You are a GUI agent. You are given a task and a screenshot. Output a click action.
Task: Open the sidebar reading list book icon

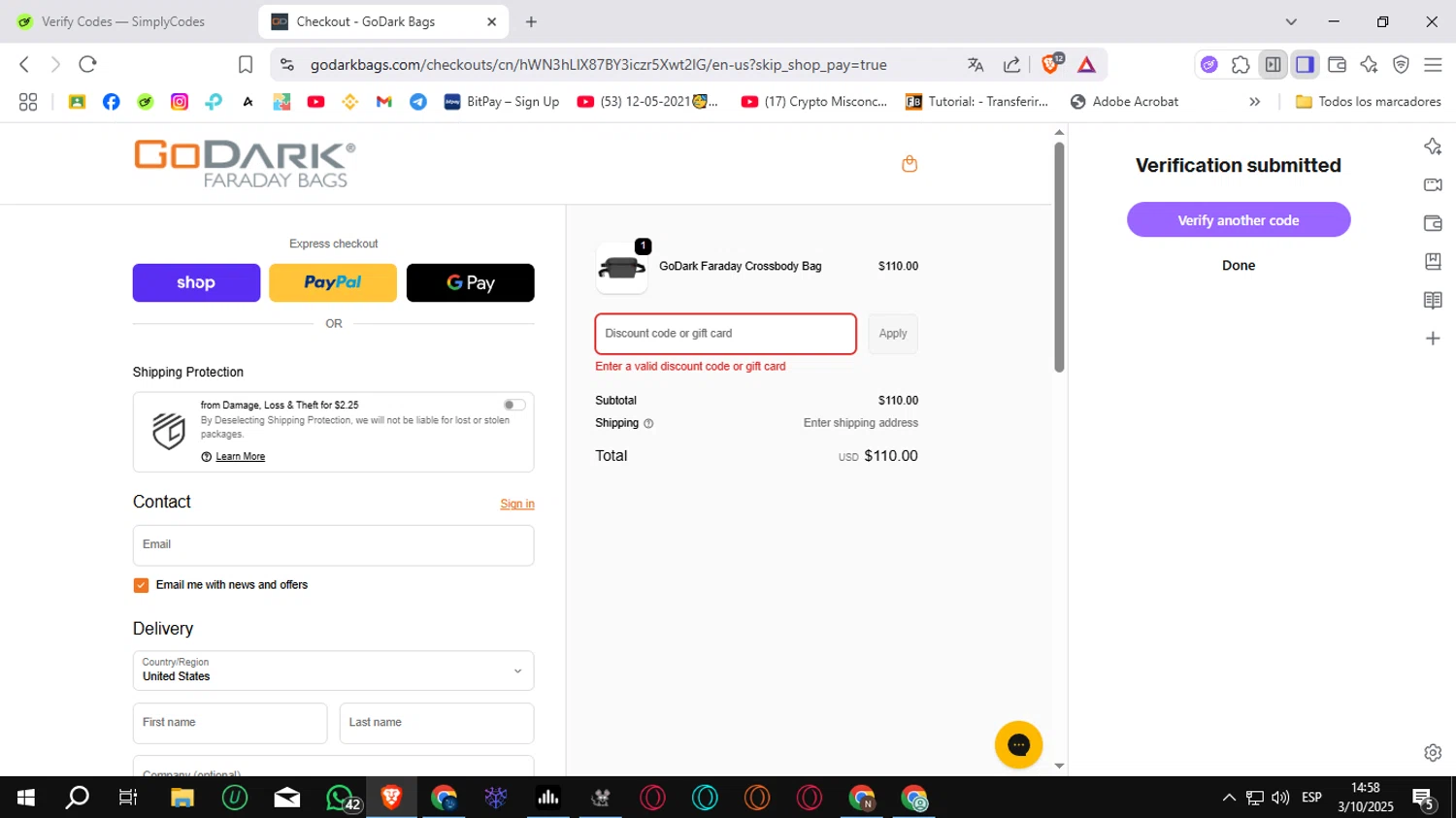pos(1433,300)
